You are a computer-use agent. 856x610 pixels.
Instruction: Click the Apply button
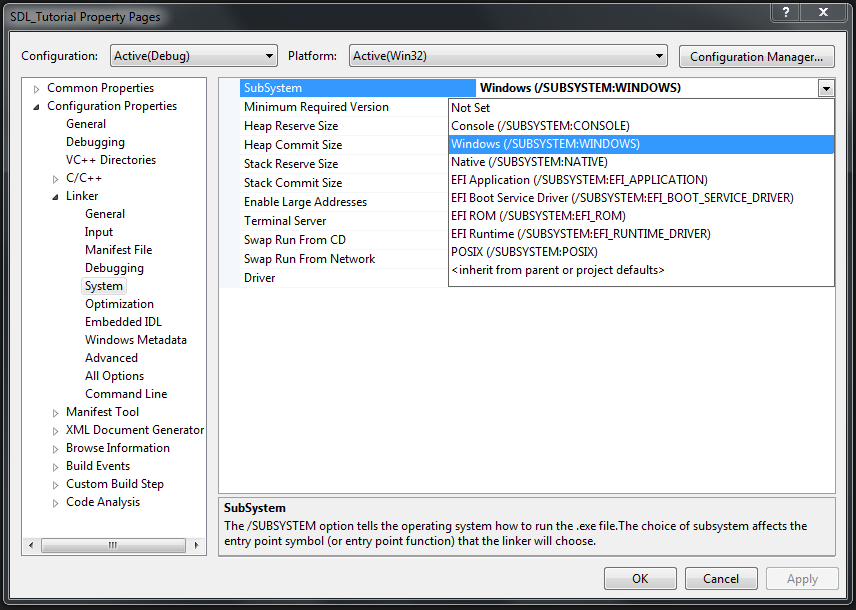(x=802, y=579)
